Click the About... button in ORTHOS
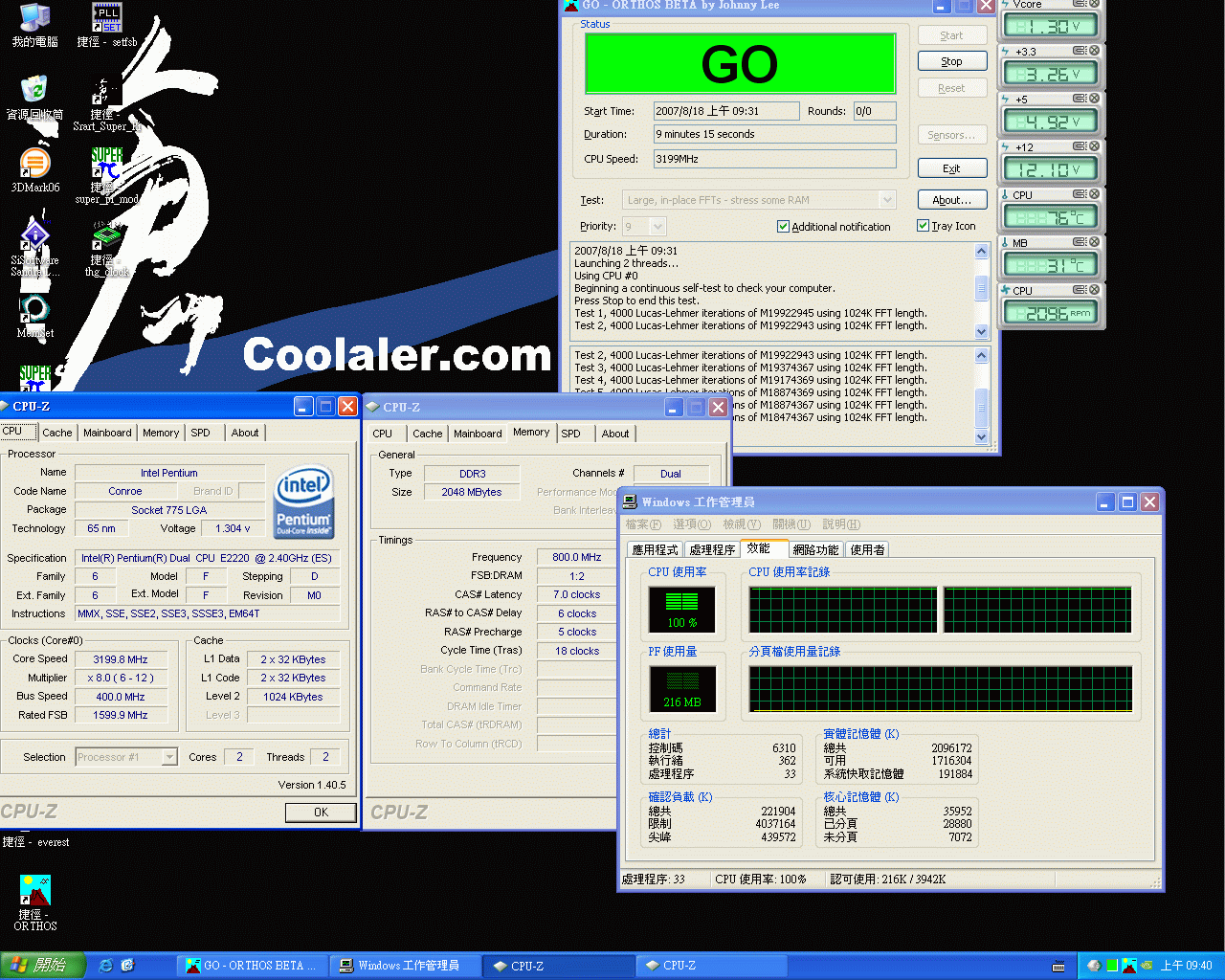Image resolution: width=1225 pixels, height=980 pixels. coord(951,200)
